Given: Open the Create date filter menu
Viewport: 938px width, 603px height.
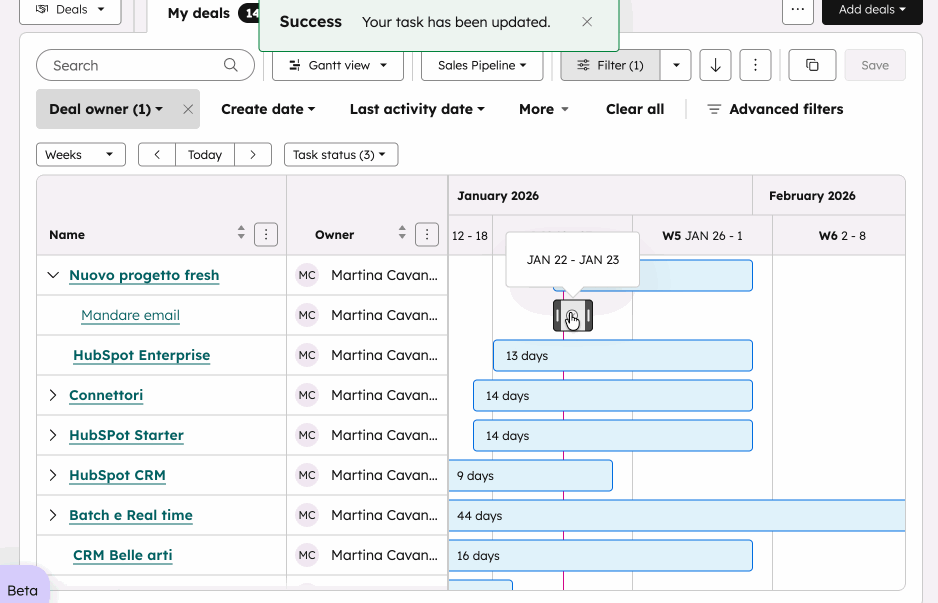Looking at the screenshot, I should tap(268, 109).
